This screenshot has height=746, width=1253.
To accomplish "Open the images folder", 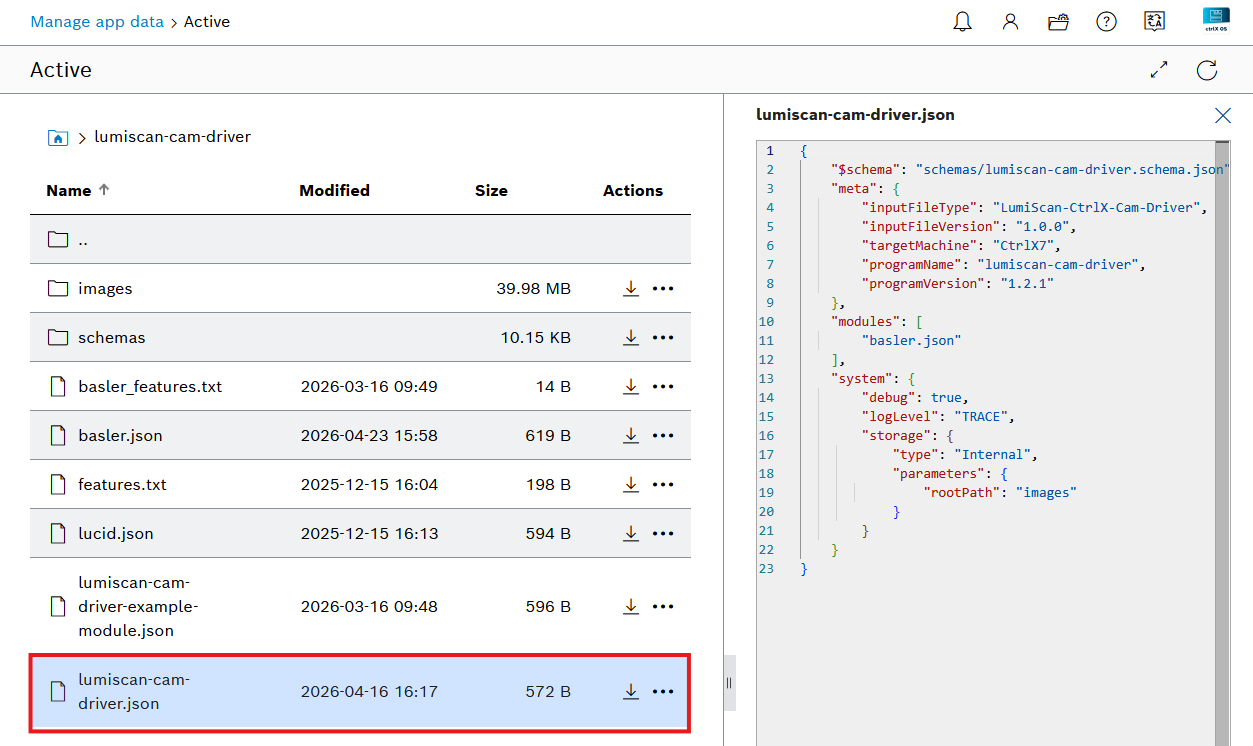I will pos(105,289).
